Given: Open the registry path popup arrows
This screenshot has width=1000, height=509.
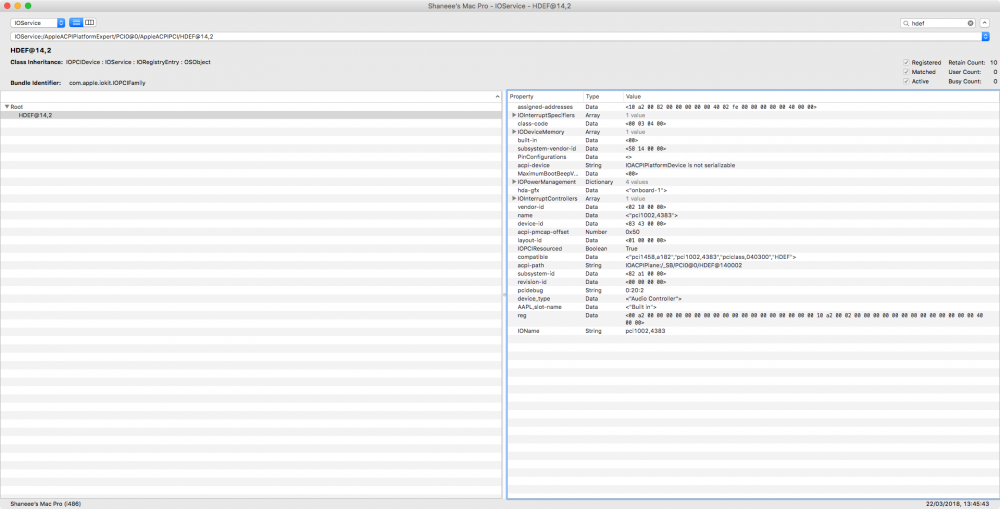Looking at the screenshot, I should tap(985, 36).
